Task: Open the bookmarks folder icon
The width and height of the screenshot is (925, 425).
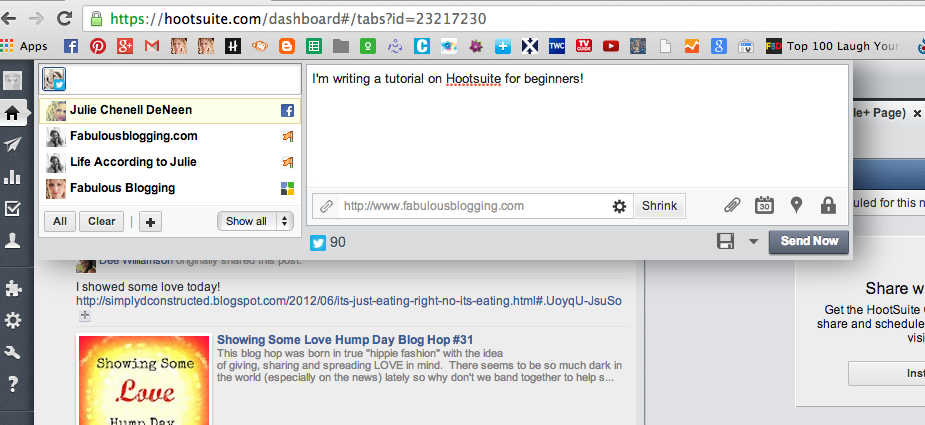Action: (x=341, y=46)
